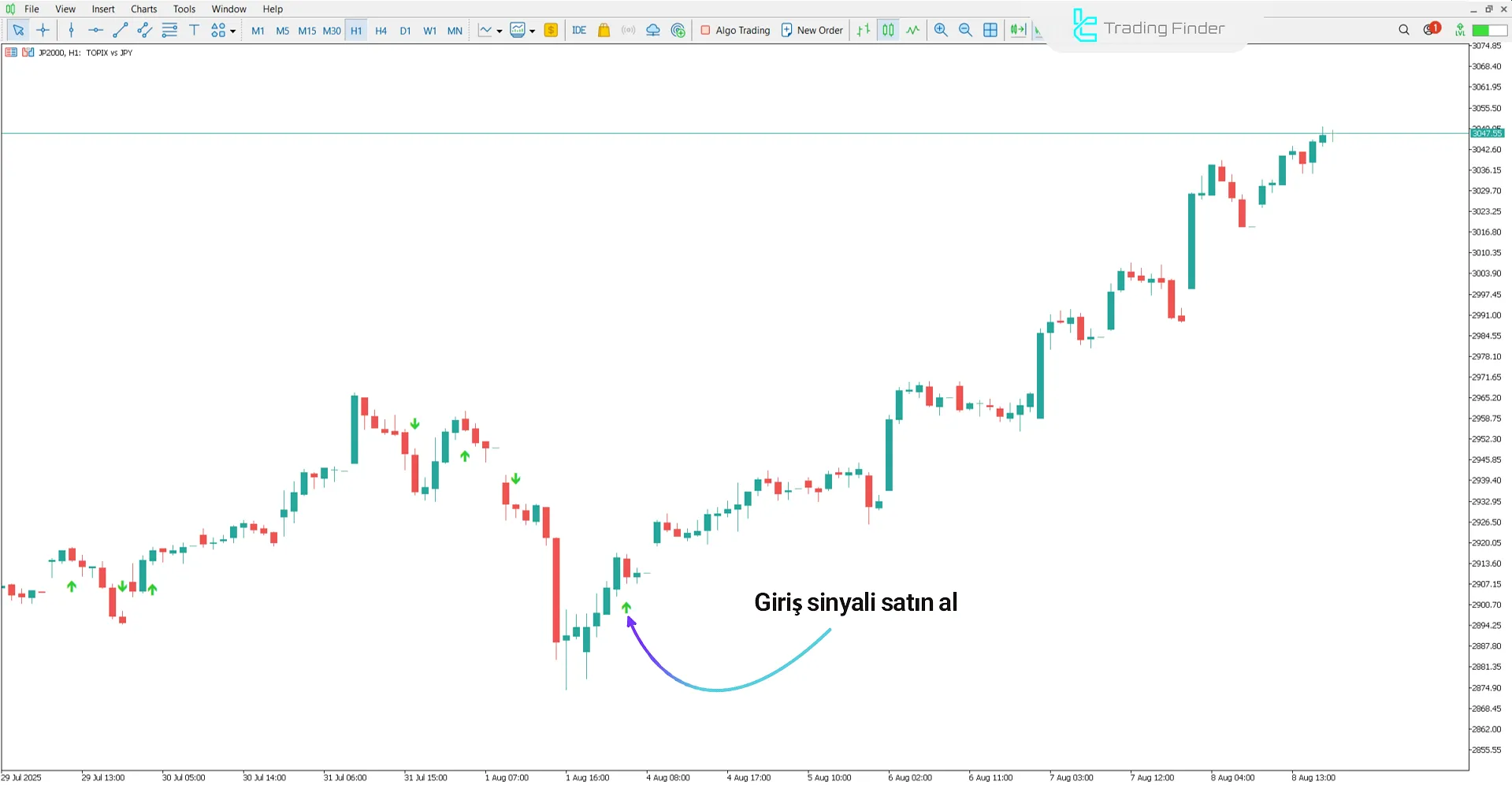Enable Algo Trading
1512x785 pixels.
pos(734,30)
